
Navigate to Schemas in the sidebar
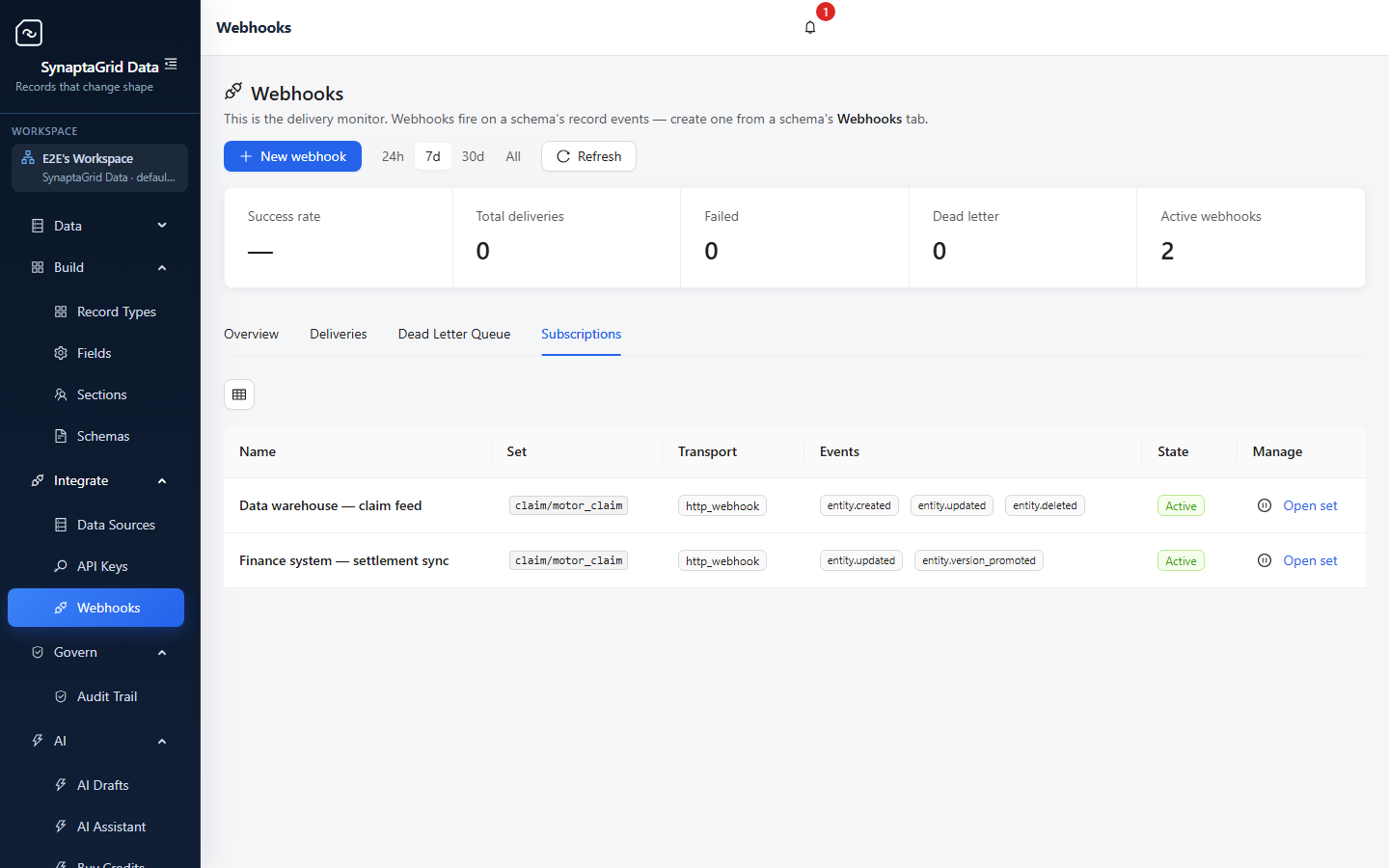tap(95, 436)
